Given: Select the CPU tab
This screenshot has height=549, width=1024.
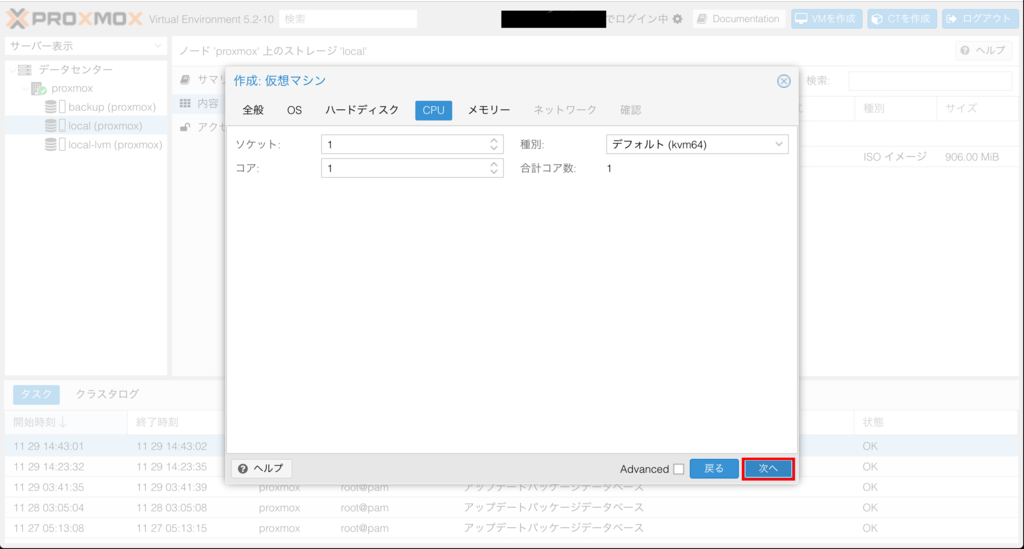Looking at the screenshot, I should tap(434, 110).
